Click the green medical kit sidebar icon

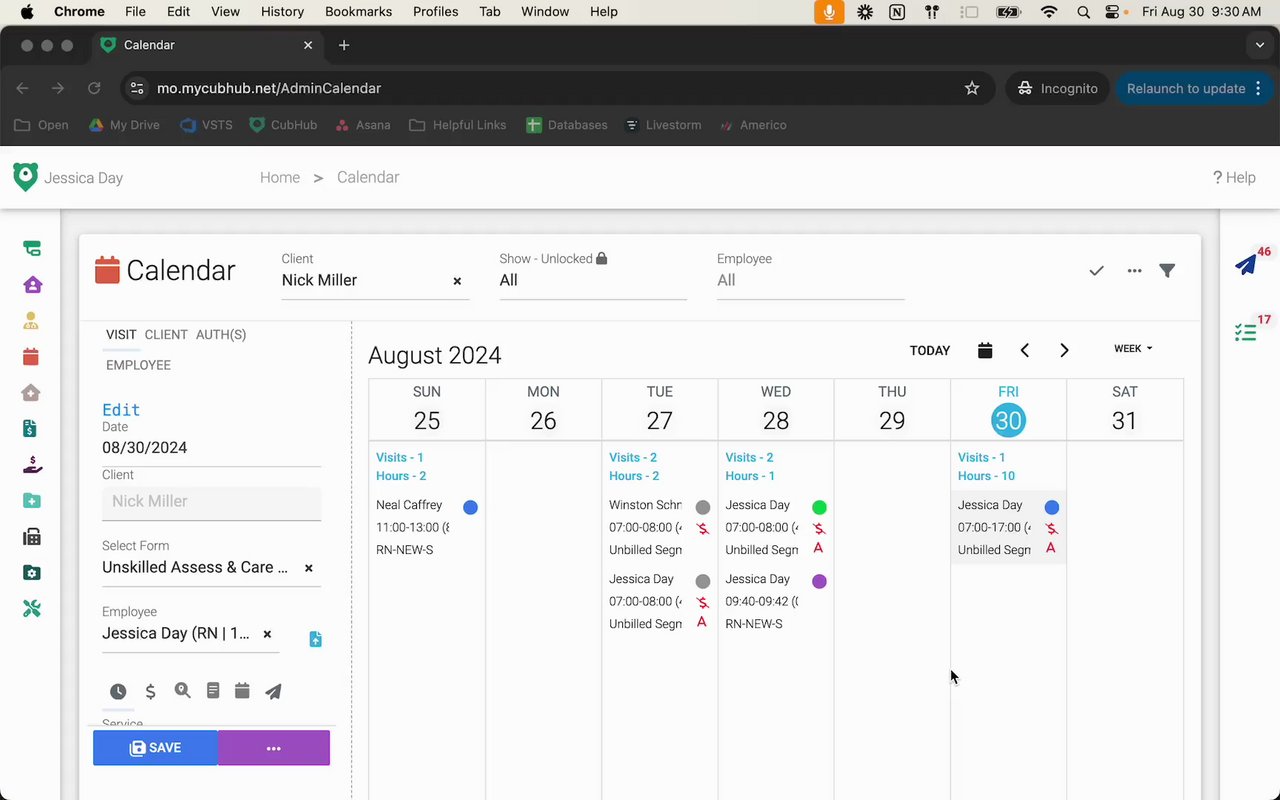(x=31, y=501)
